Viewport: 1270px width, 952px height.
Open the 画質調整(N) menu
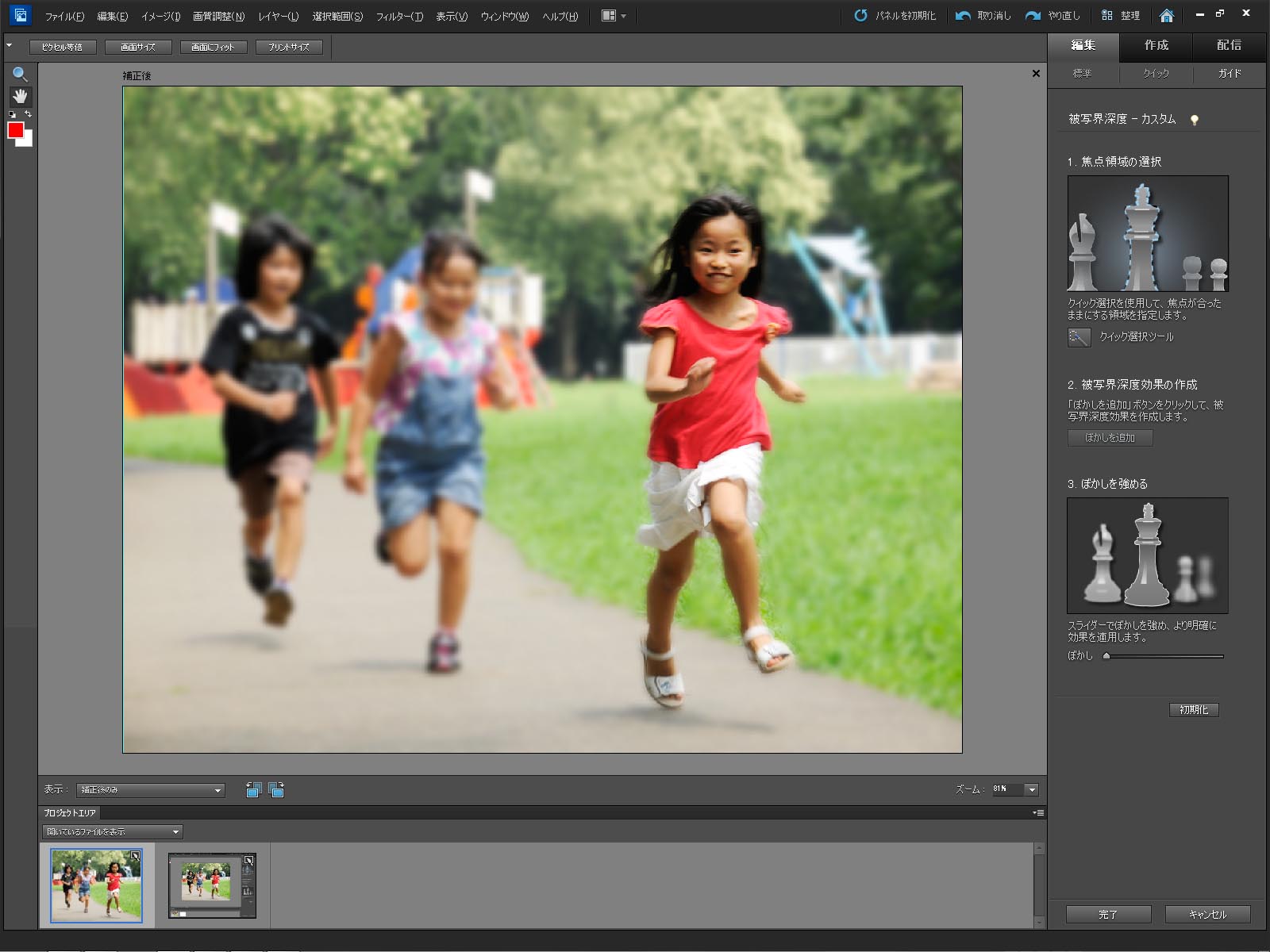[x=218, y=16]
